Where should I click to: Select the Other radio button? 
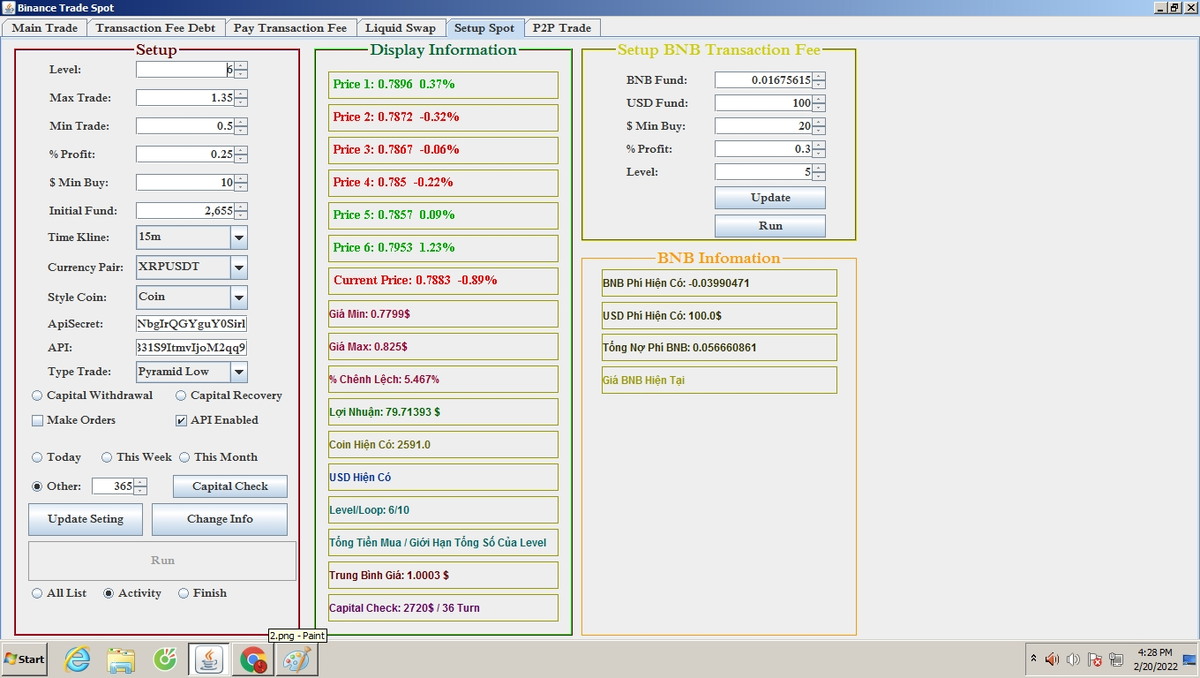point(38,486)
